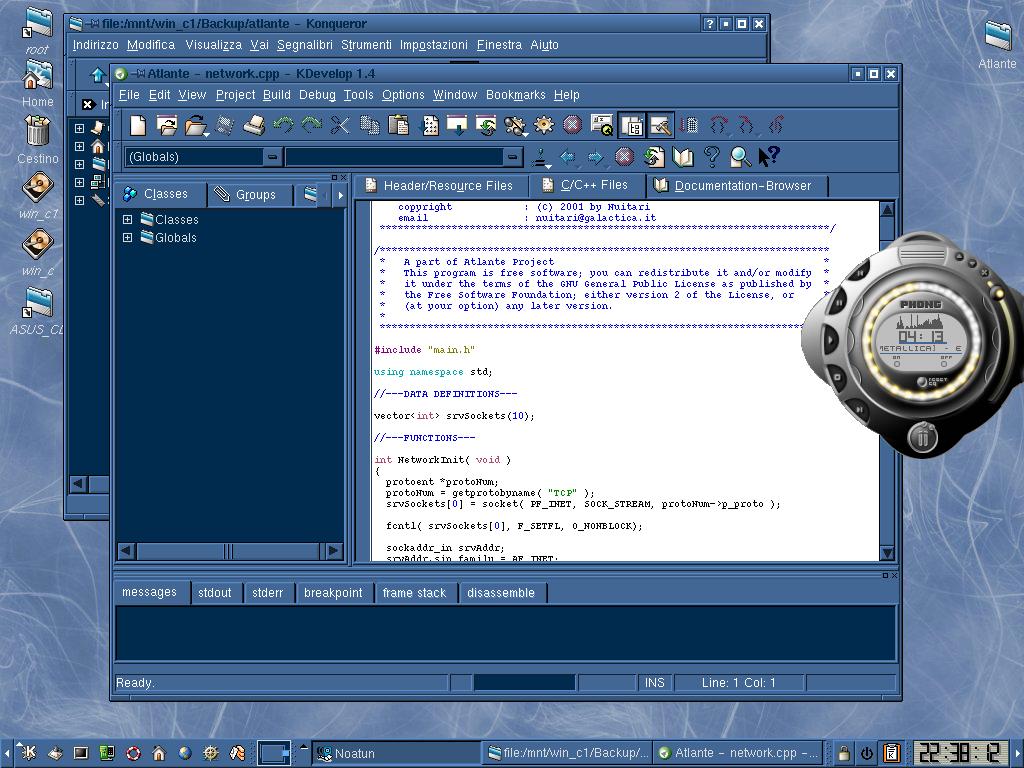
Task: Select the Classes tab
Action: [161, 194]
